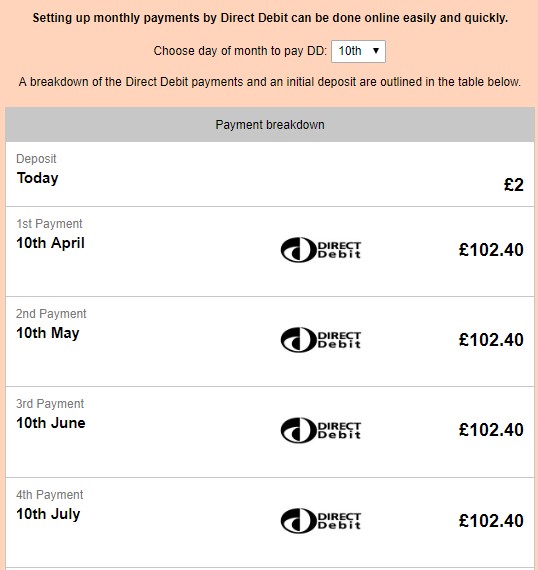Click Direct Debit logo for 10th July
This screenshot has width=538, height=570.
click(321, 521)
